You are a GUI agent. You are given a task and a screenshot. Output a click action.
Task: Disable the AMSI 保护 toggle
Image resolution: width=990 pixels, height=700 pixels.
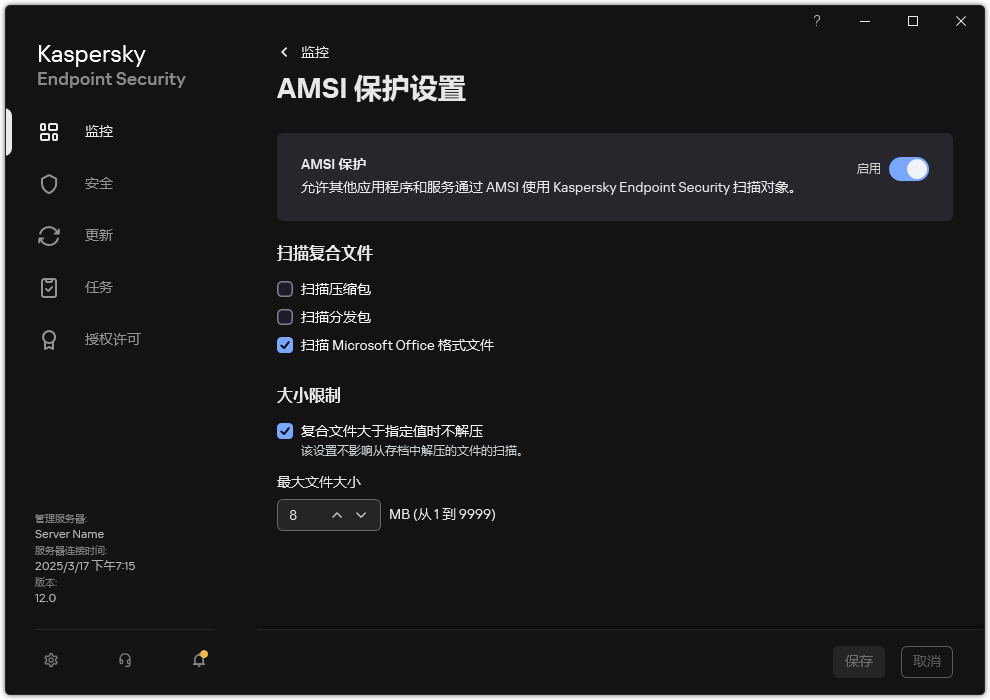pyautogui.click(x=908, y=169)
